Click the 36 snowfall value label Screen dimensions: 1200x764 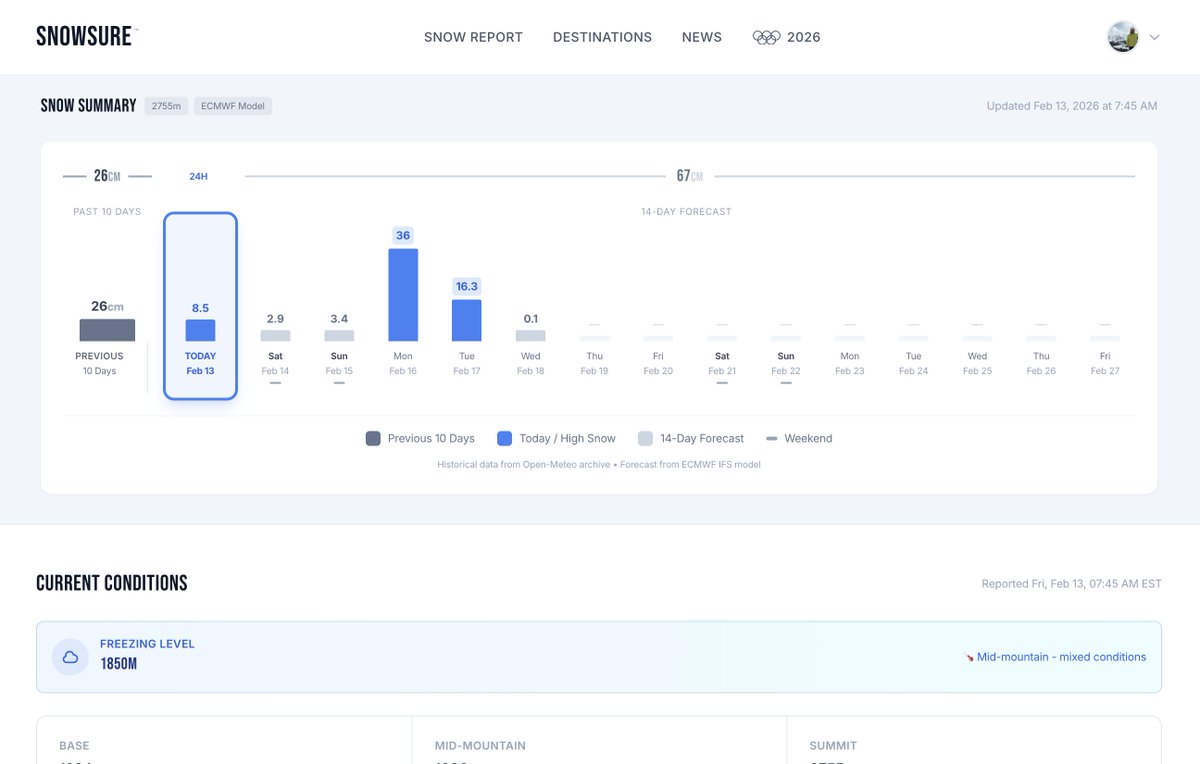click(x=403, y=236)
